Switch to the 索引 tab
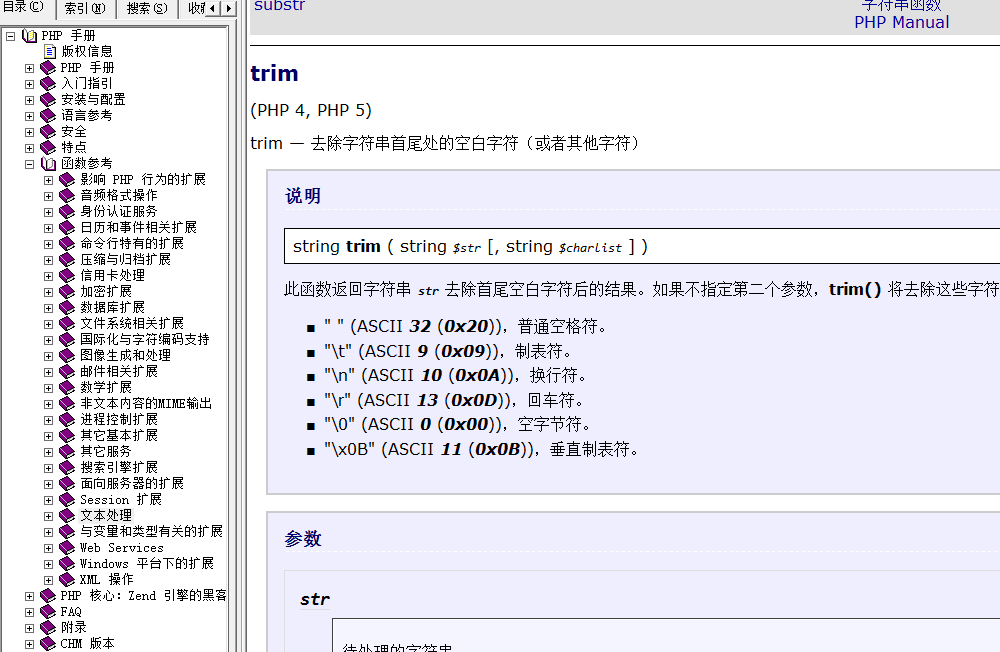The height and width of the screenshot is (652, 1000). coord(85,8)
